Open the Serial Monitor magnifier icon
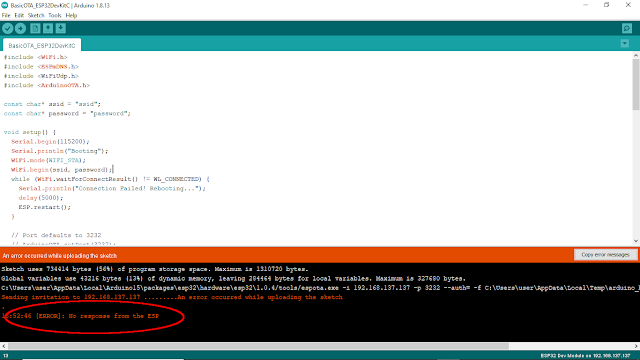Screen dimensions: 640x360 pyautogui.click(x=627, y=28)
